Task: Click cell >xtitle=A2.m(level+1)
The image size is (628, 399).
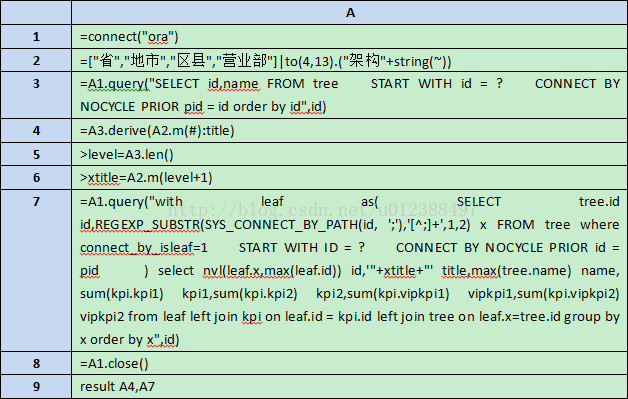Action: pyautogui.click(x=350, y=177)
